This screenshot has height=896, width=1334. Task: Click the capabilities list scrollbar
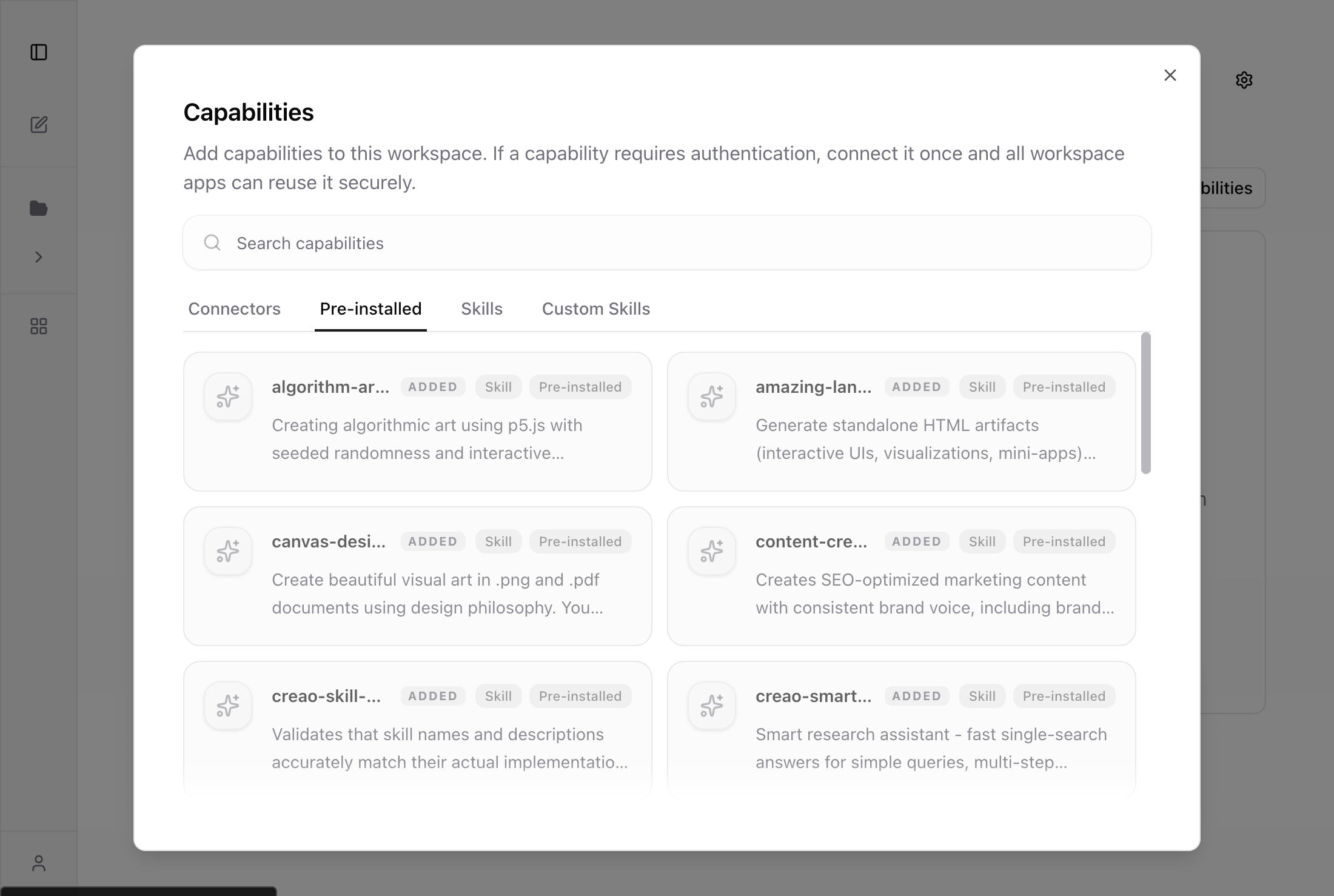pyautogui.click(x=1145, y=403)
